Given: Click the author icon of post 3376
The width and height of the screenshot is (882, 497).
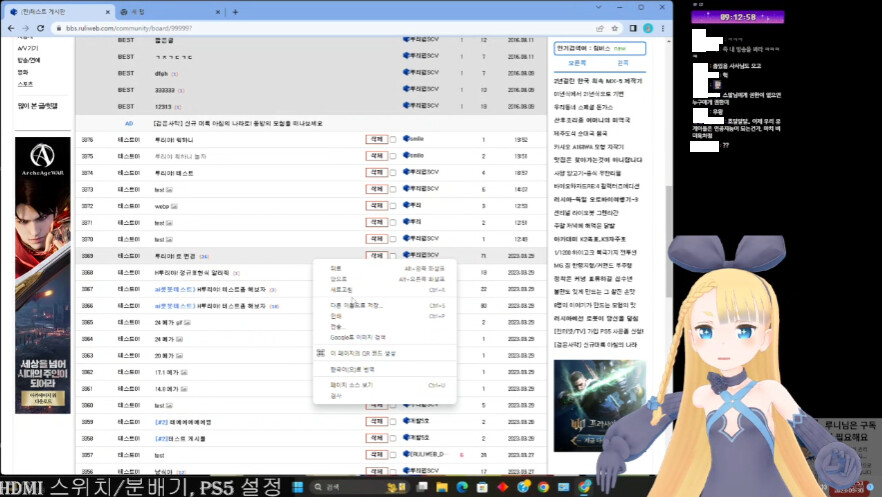Looking at the screenshot, I should [x=406, y=139].
